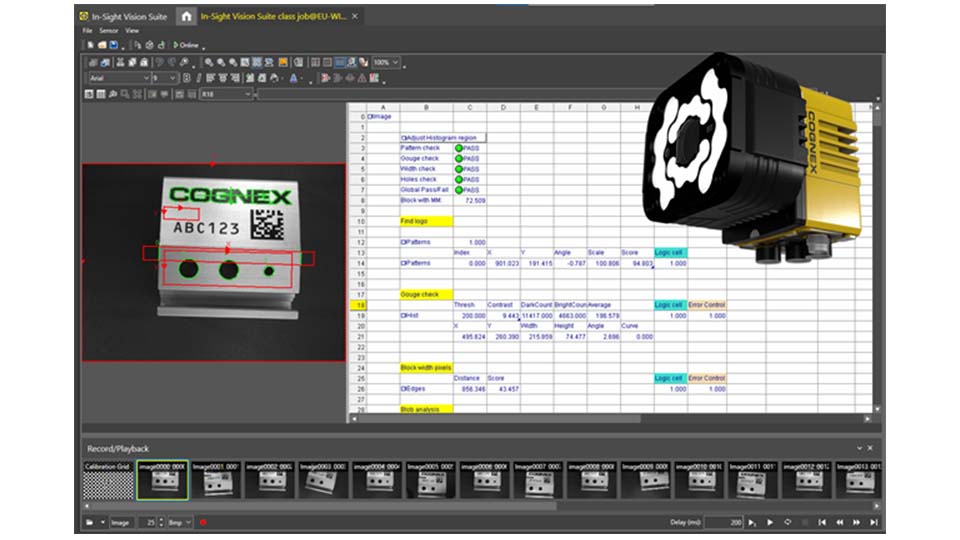Toggle bold formatting button
This screenshot has width=960, height=540.
[x=187, y=78]
